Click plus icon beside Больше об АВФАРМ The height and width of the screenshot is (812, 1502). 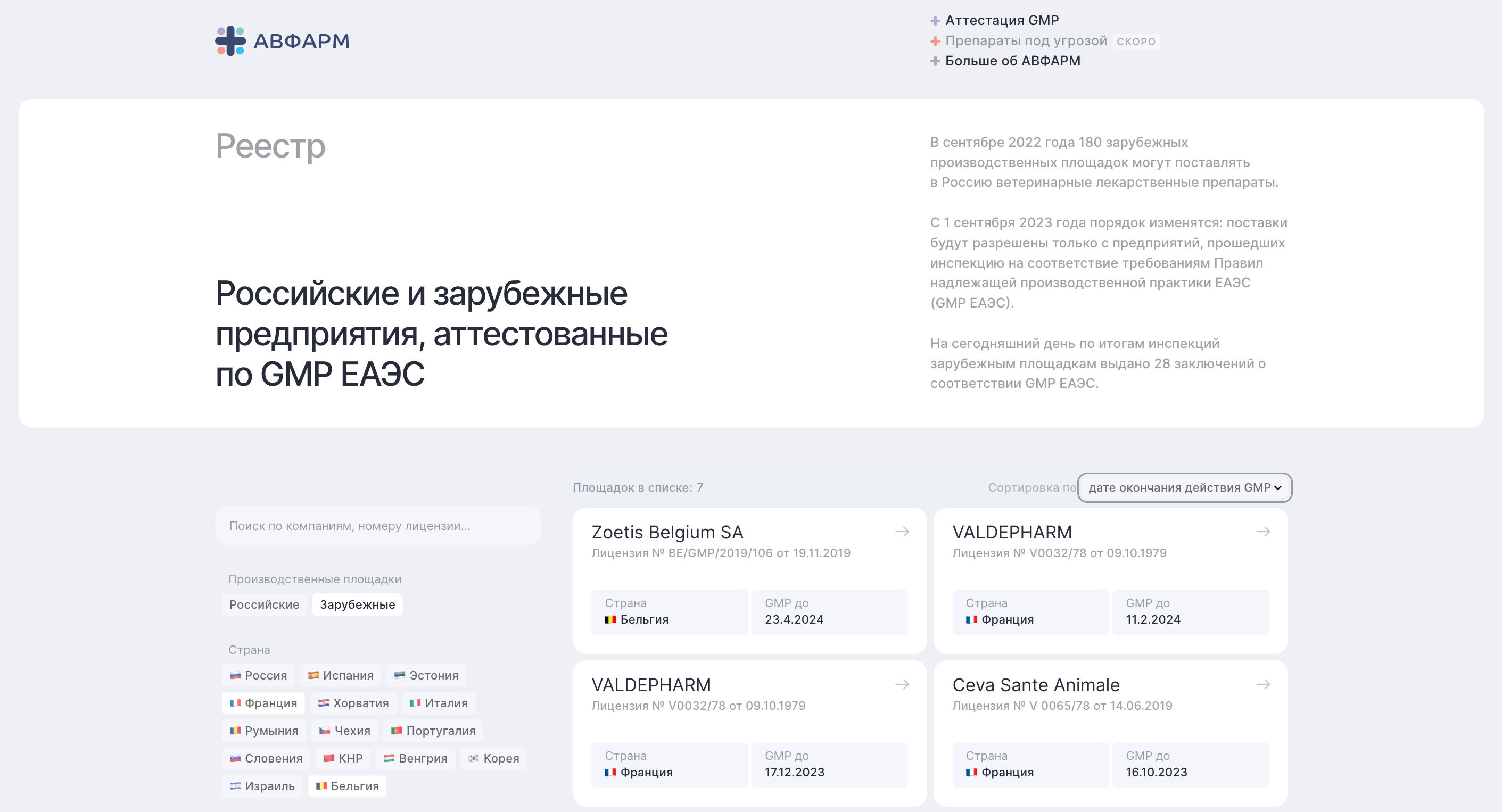935,61
